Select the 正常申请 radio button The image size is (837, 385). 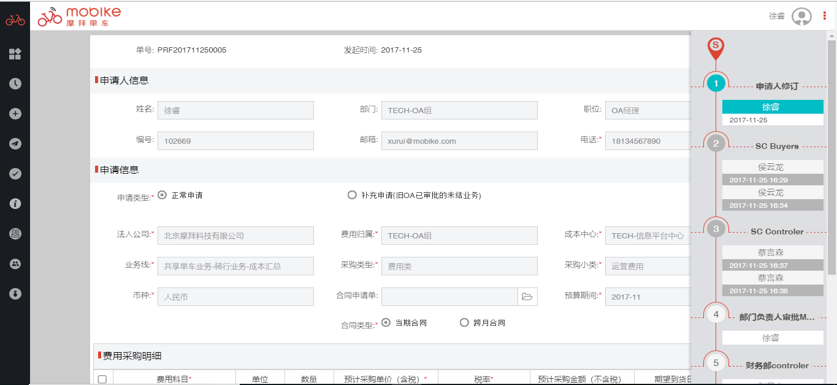point(162,195)
